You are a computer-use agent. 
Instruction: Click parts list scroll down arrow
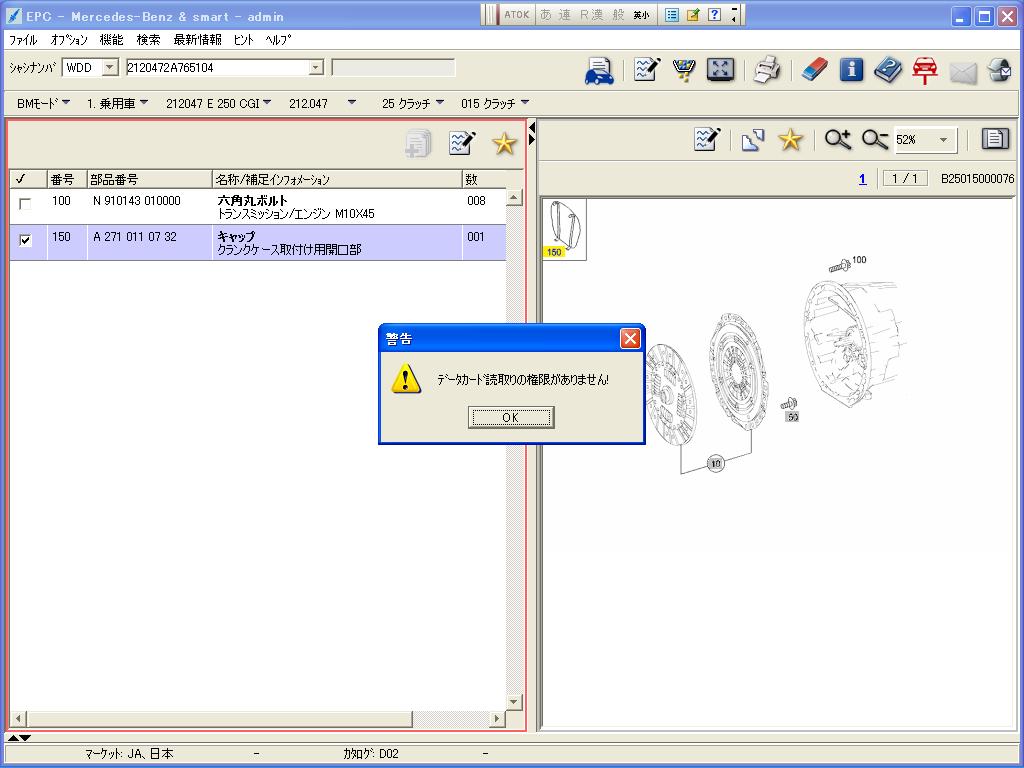click(514, 702)
